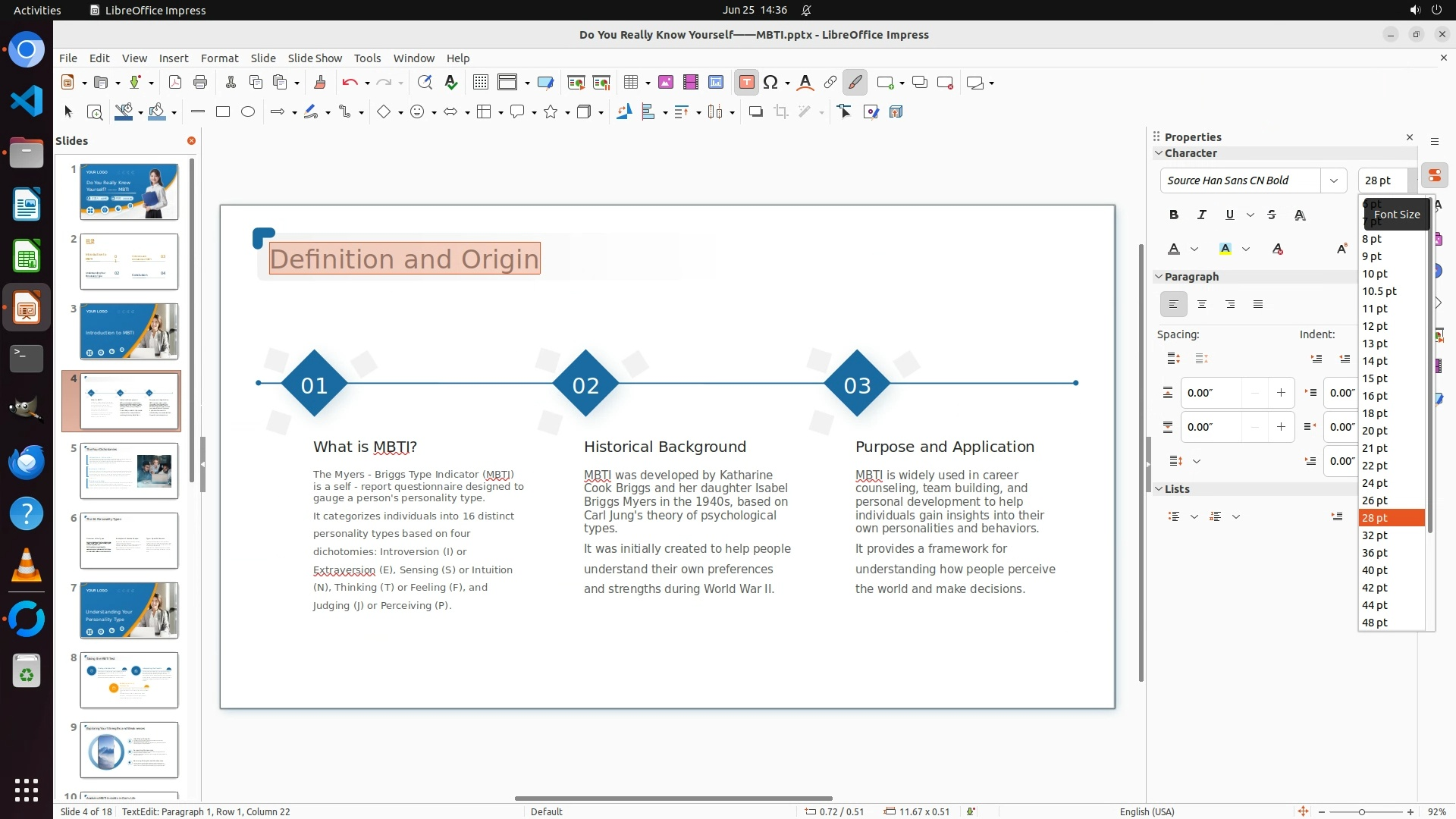Toggle center paragraph alignment
1456x819 pixels.
[1202, 305]
